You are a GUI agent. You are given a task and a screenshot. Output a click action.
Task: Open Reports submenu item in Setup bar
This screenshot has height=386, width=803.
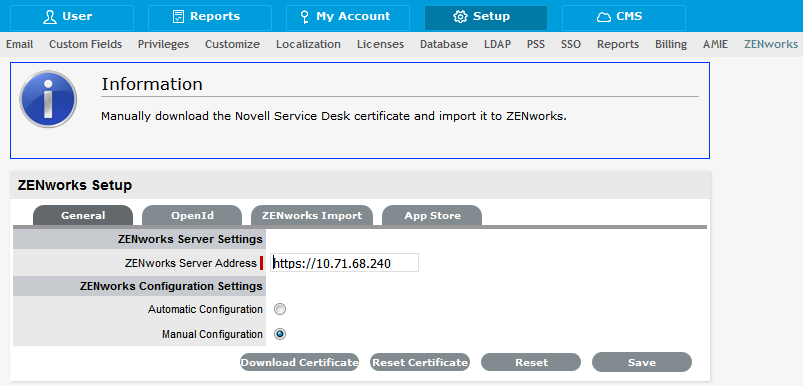618,45
